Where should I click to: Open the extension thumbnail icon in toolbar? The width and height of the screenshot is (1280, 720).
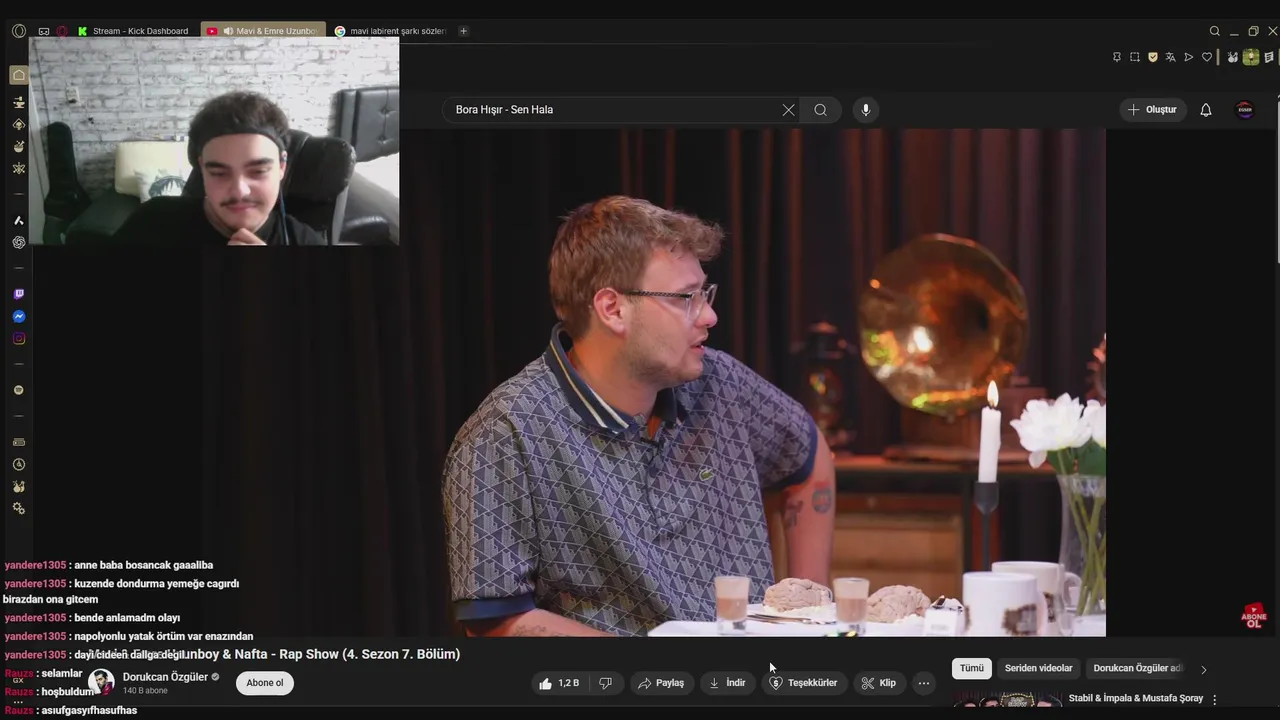[1251, 57]
